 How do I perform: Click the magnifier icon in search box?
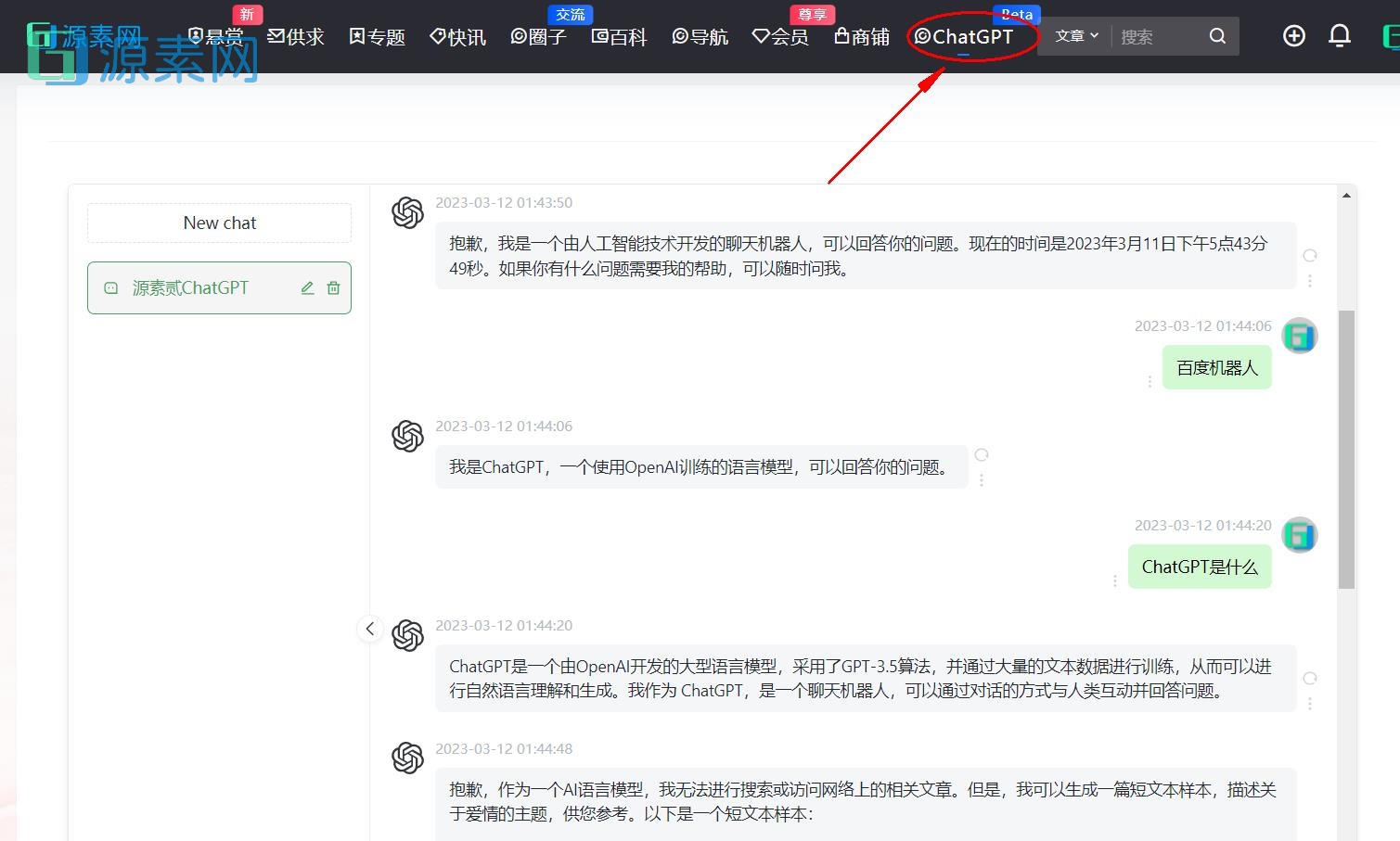tap(1216, 35)
